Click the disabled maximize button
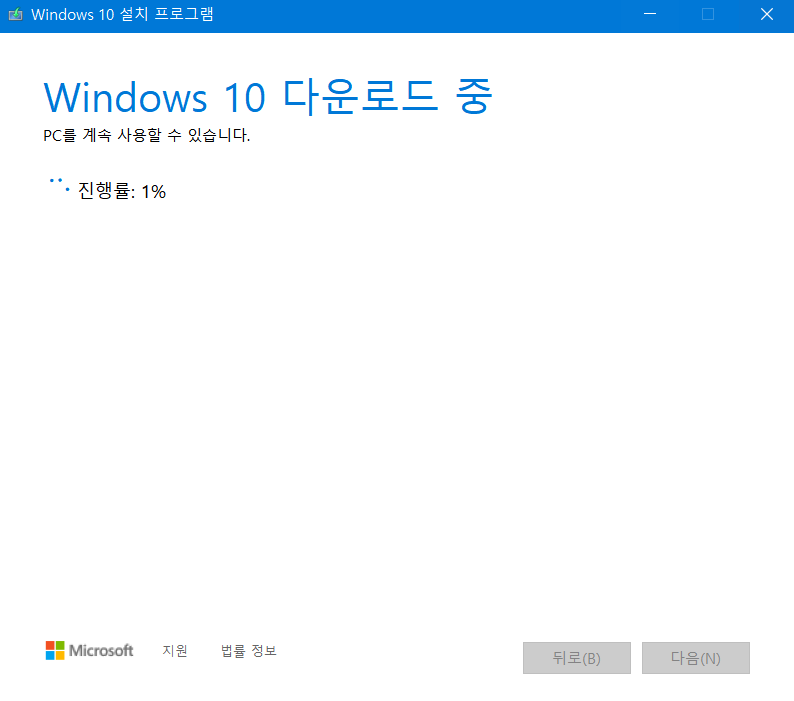The width and height of the screenshot is (794, 701). coord(708,14)
